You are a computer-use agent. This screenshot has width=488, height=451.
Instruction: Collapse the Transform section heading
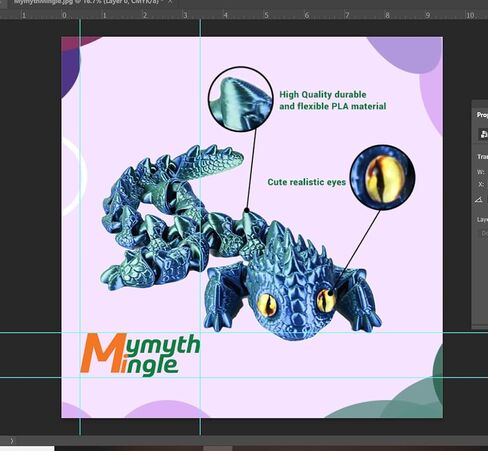482,156
